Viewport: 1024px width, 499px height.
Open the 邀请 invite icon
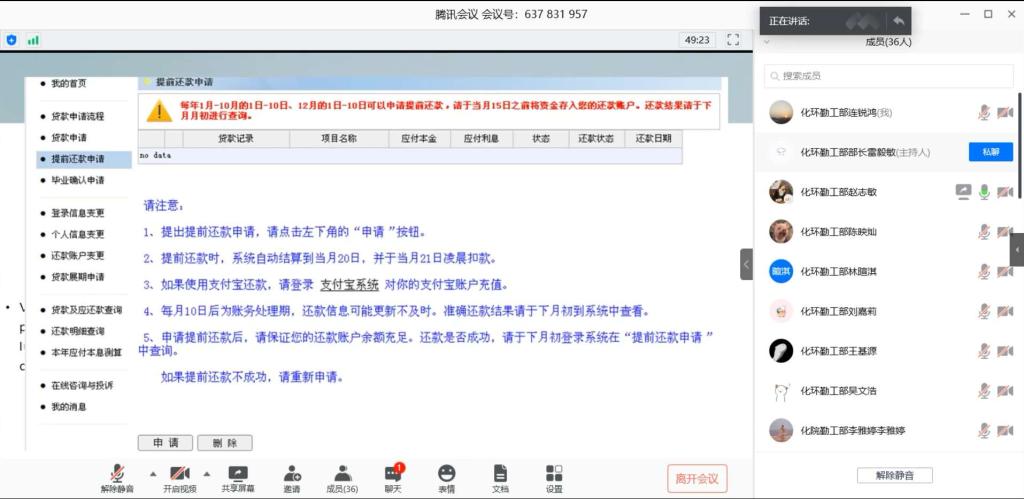[x=292, y=473]
